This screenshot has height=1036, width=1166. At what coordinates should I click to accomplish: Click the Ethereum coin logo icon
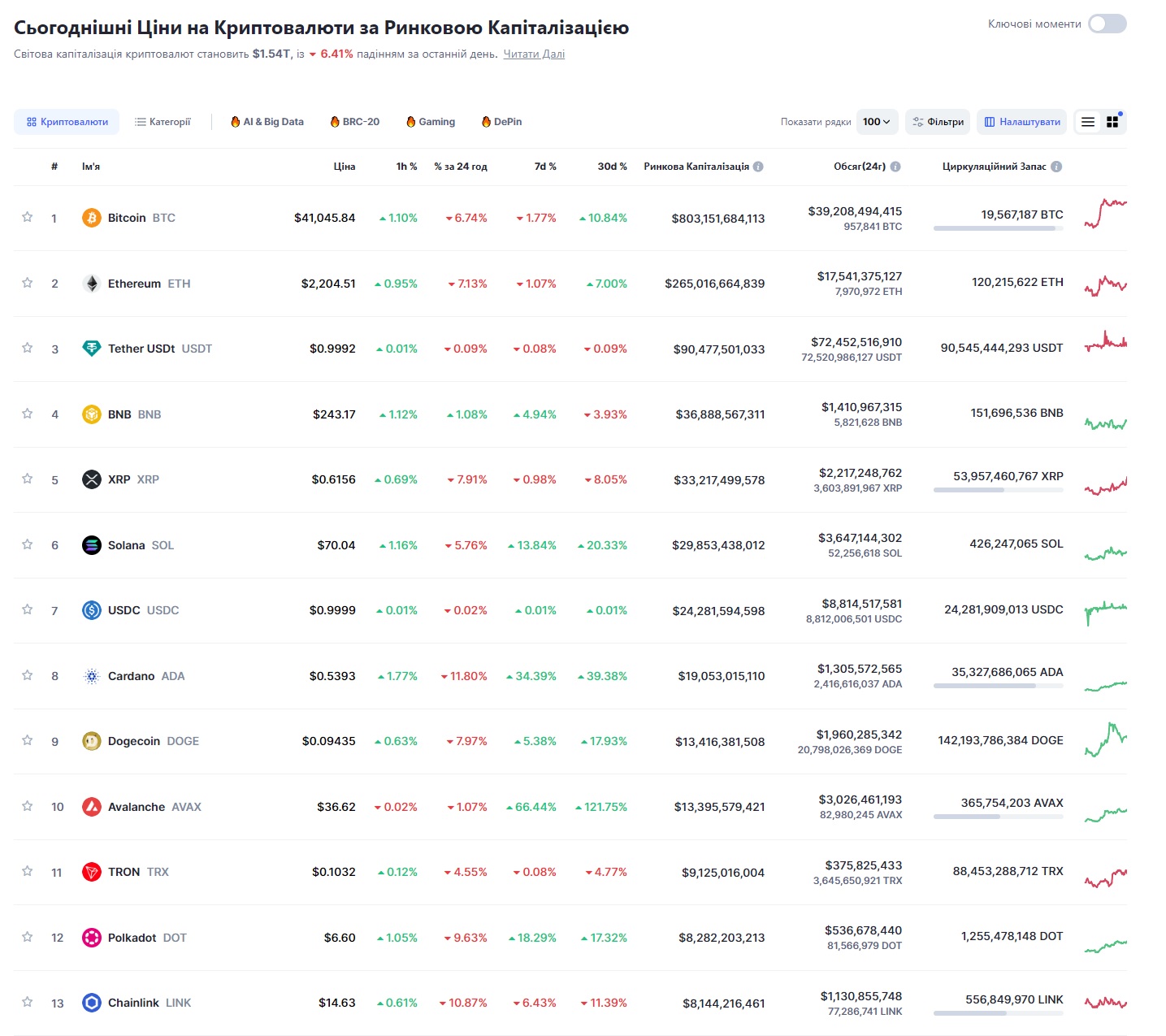[x=92, y=284]
